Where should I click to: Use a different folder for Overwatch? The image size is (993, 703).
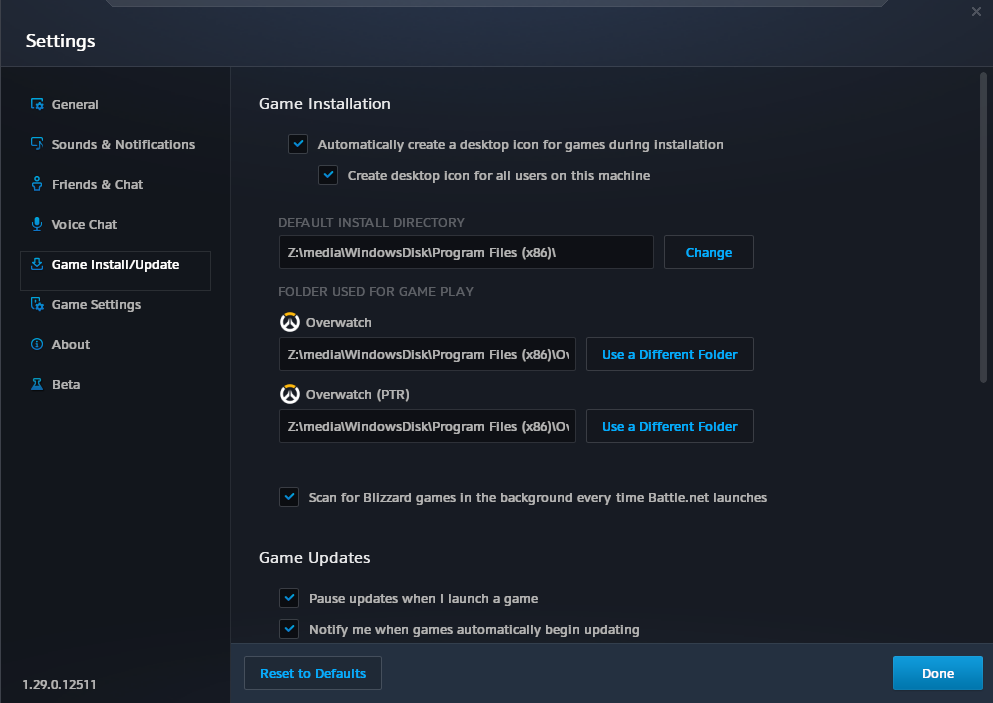point(669,354)
